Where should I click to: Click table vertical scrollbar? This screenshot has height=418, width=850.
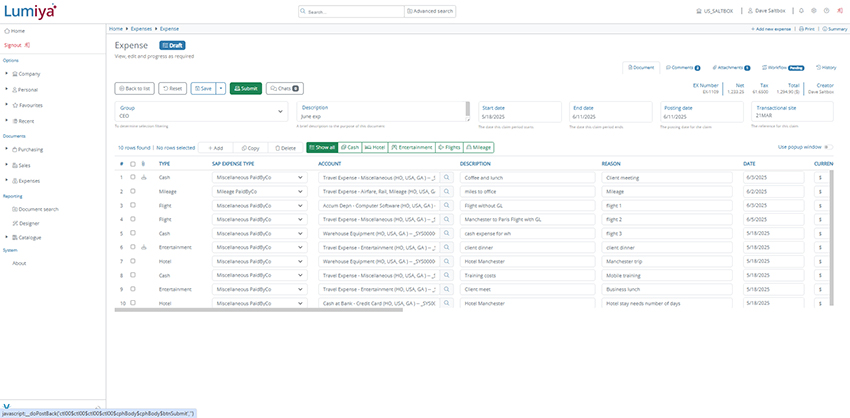(831, 239)
